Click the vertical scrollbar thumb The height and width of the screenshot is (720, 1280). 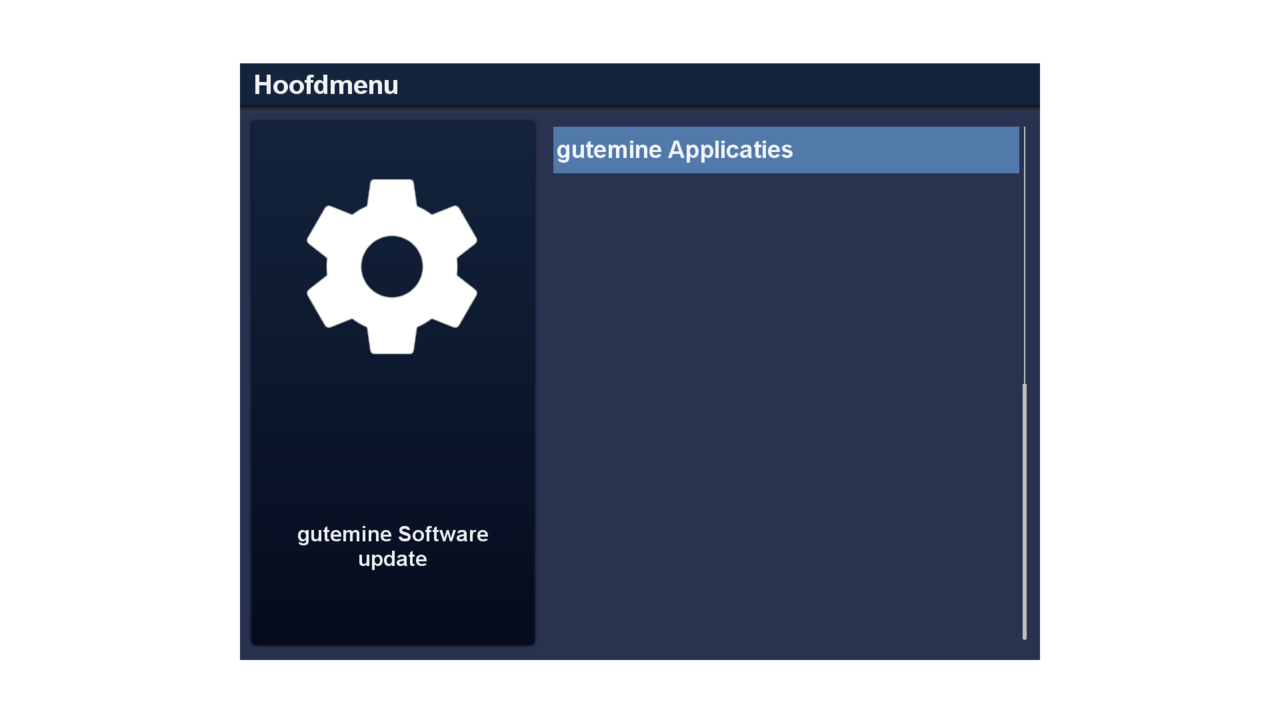coord(1024,510)
